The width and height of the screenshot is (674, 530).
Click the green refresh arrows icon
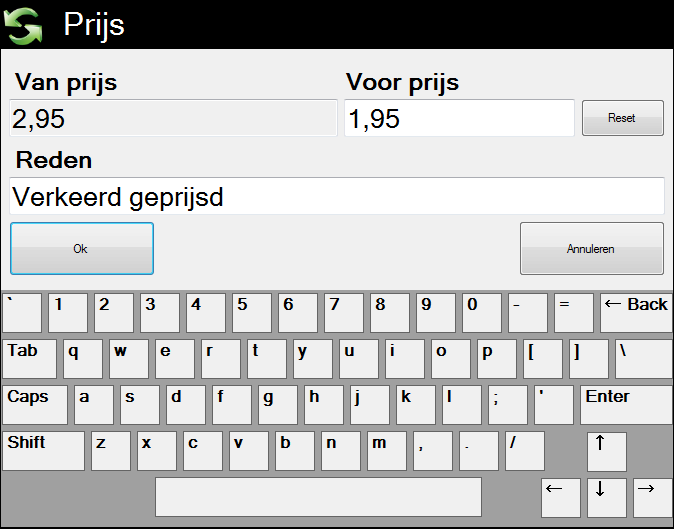pyautogui.click(x=23, y=25)
